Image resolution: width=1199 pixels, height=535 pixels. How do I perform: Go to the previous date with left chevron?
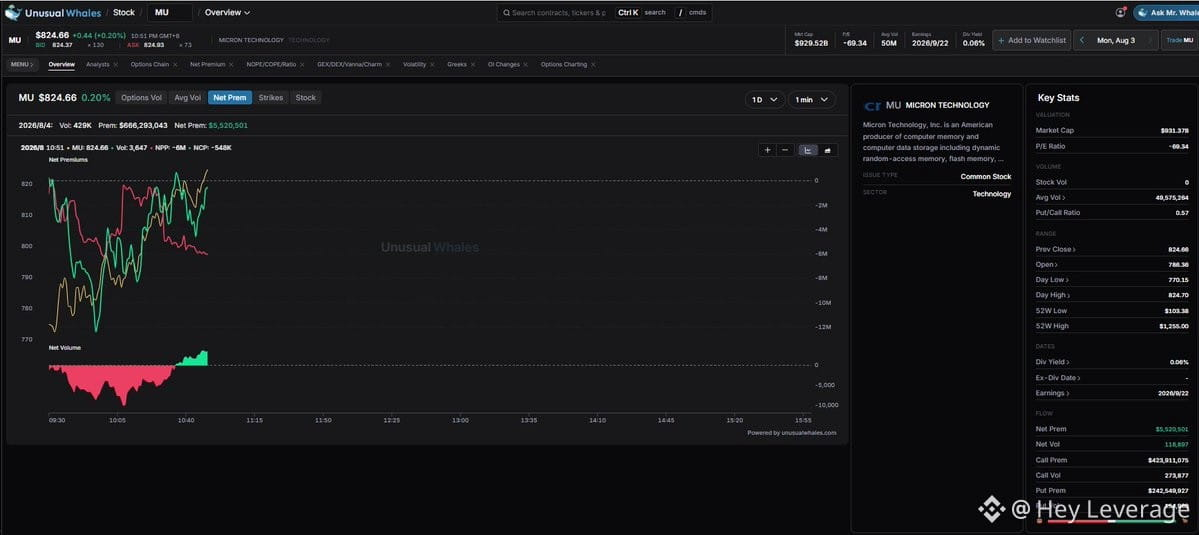click(x=1082, y=41)
